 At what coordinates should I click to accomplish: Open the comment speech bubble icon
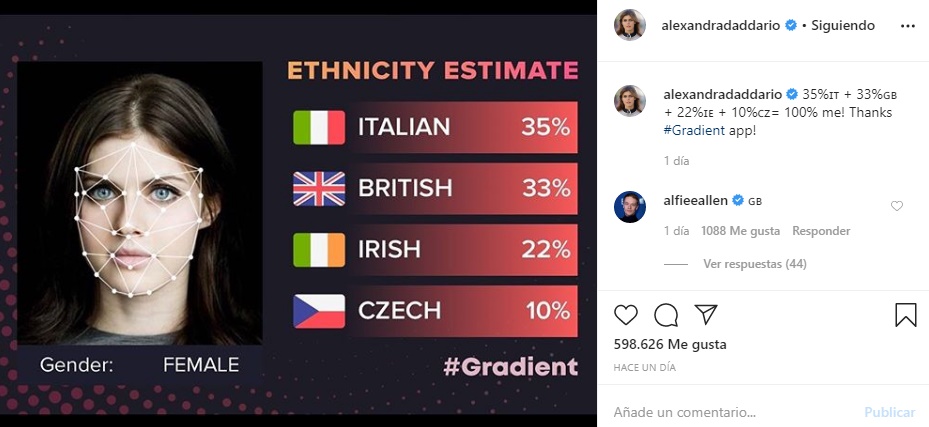click(x=666, y=315)
